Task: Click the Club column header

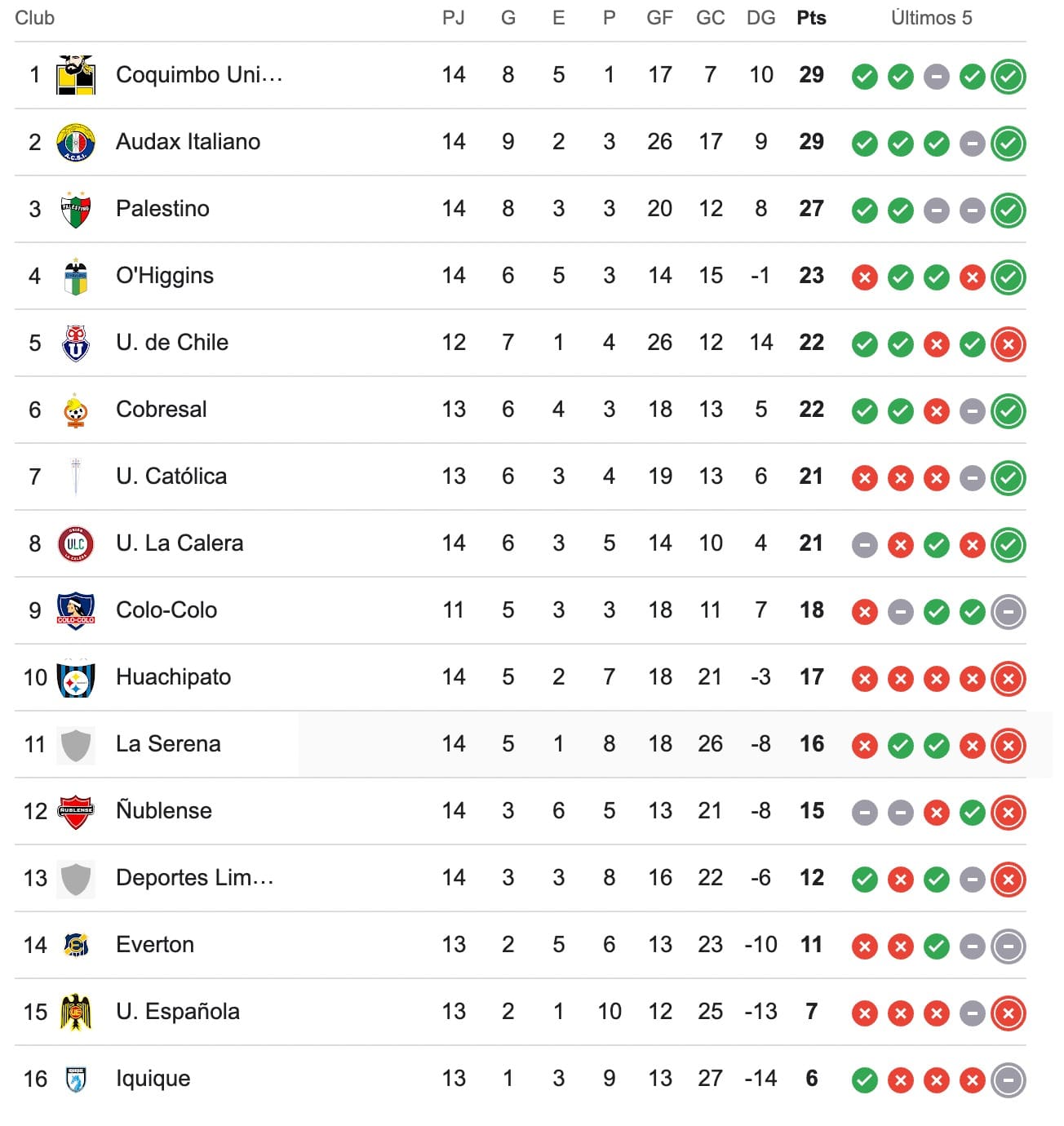Action: [x=35, y=18]
